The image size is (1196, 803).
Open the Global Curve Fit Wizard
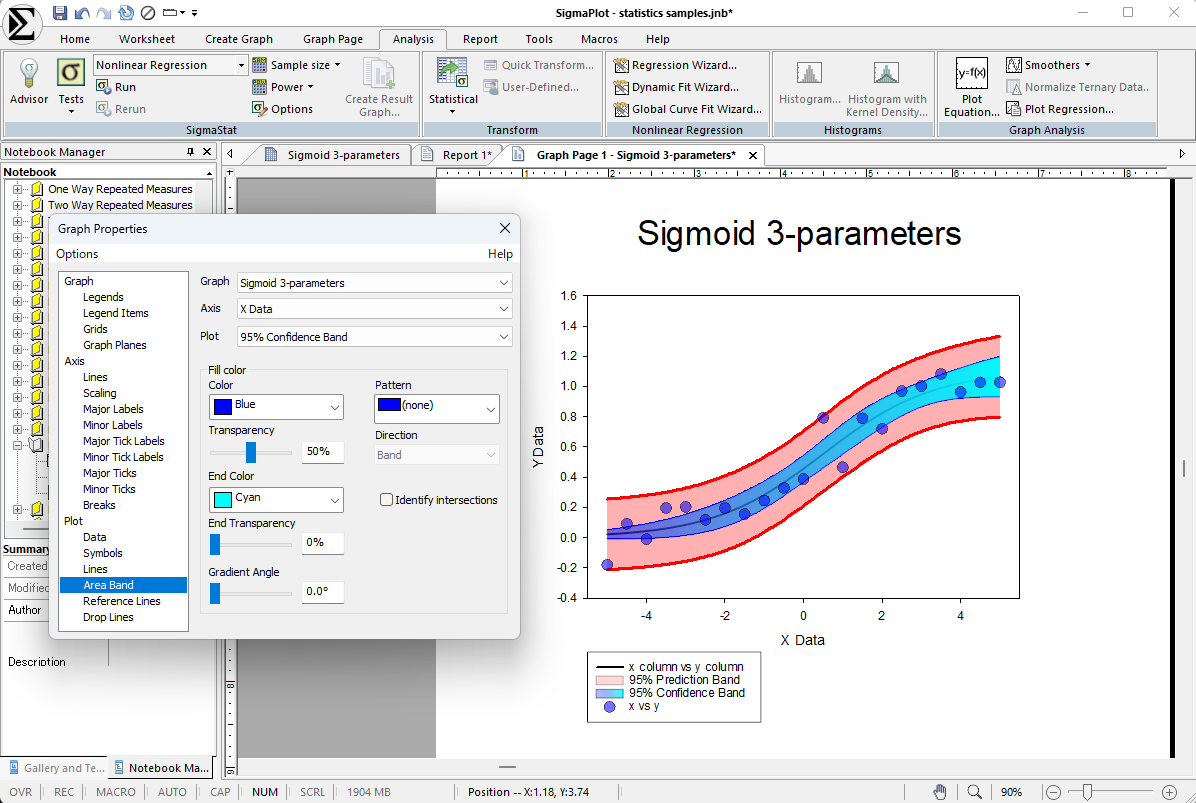click(x=687, y=109)
